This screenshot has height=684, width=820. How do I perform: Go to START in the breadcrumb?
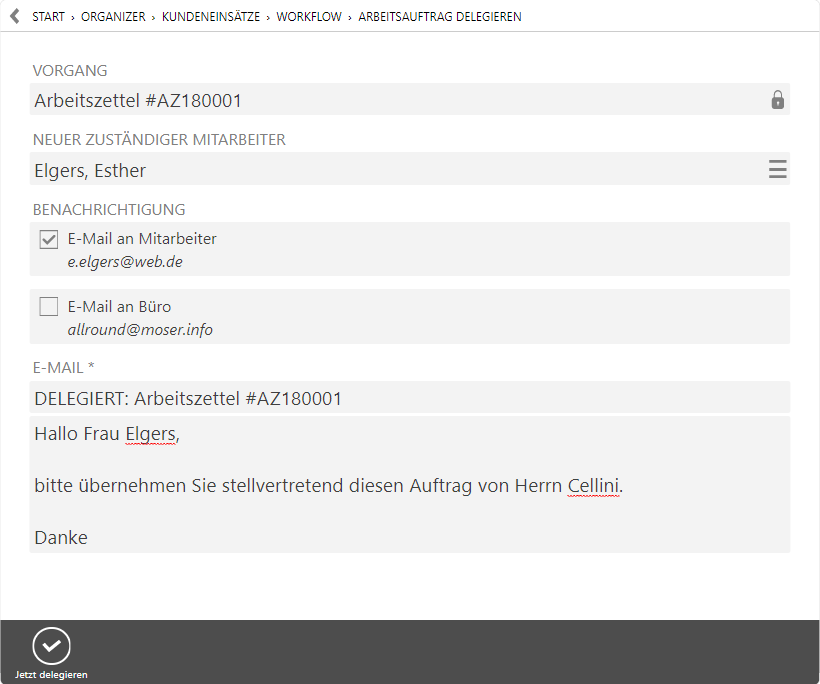(x=49, y=17)
